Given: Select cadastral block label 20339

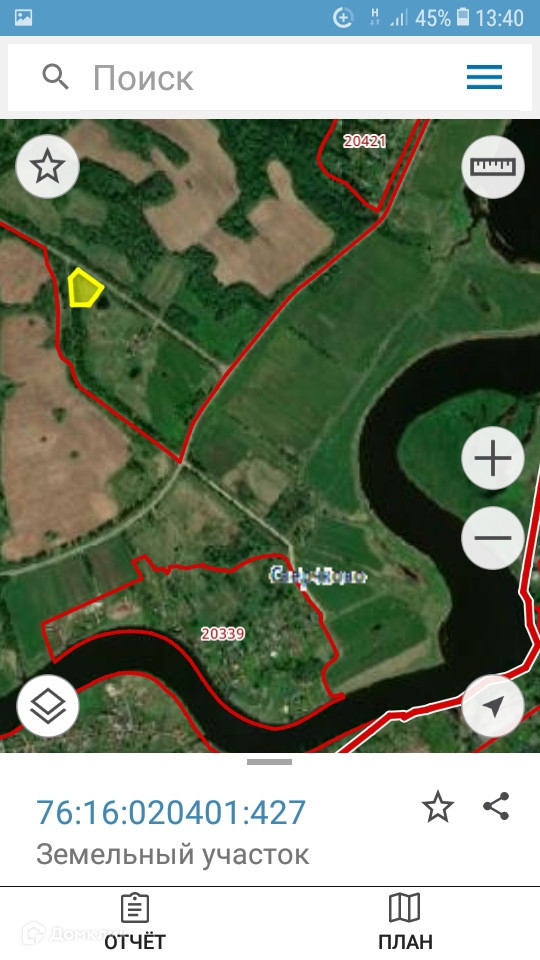Looking at the screenshot, I should 223,634.
